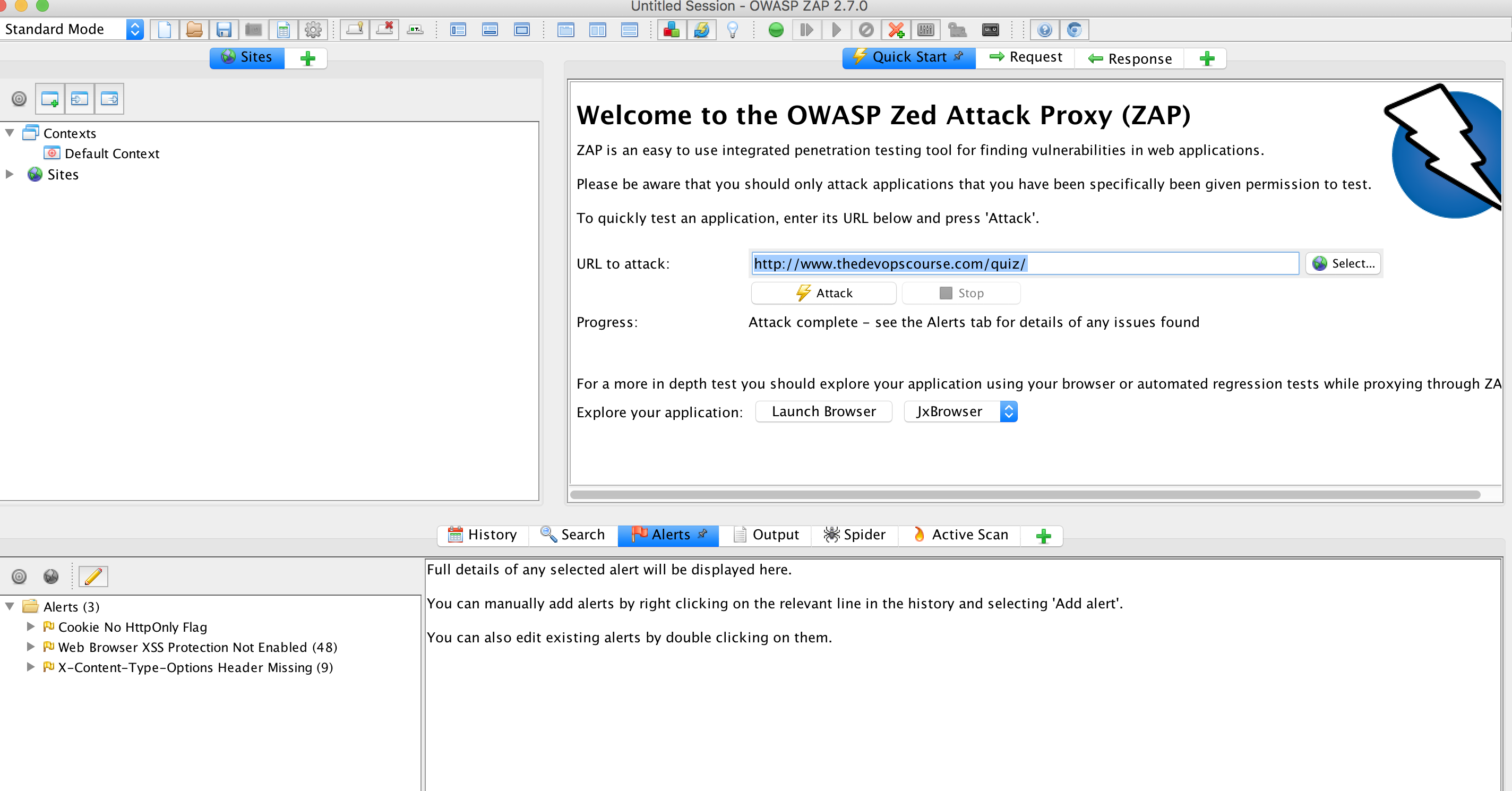Viewport: 1512px width, 791px height.
Task: Click the New Session page icon
Action: [x=165, y=29]
